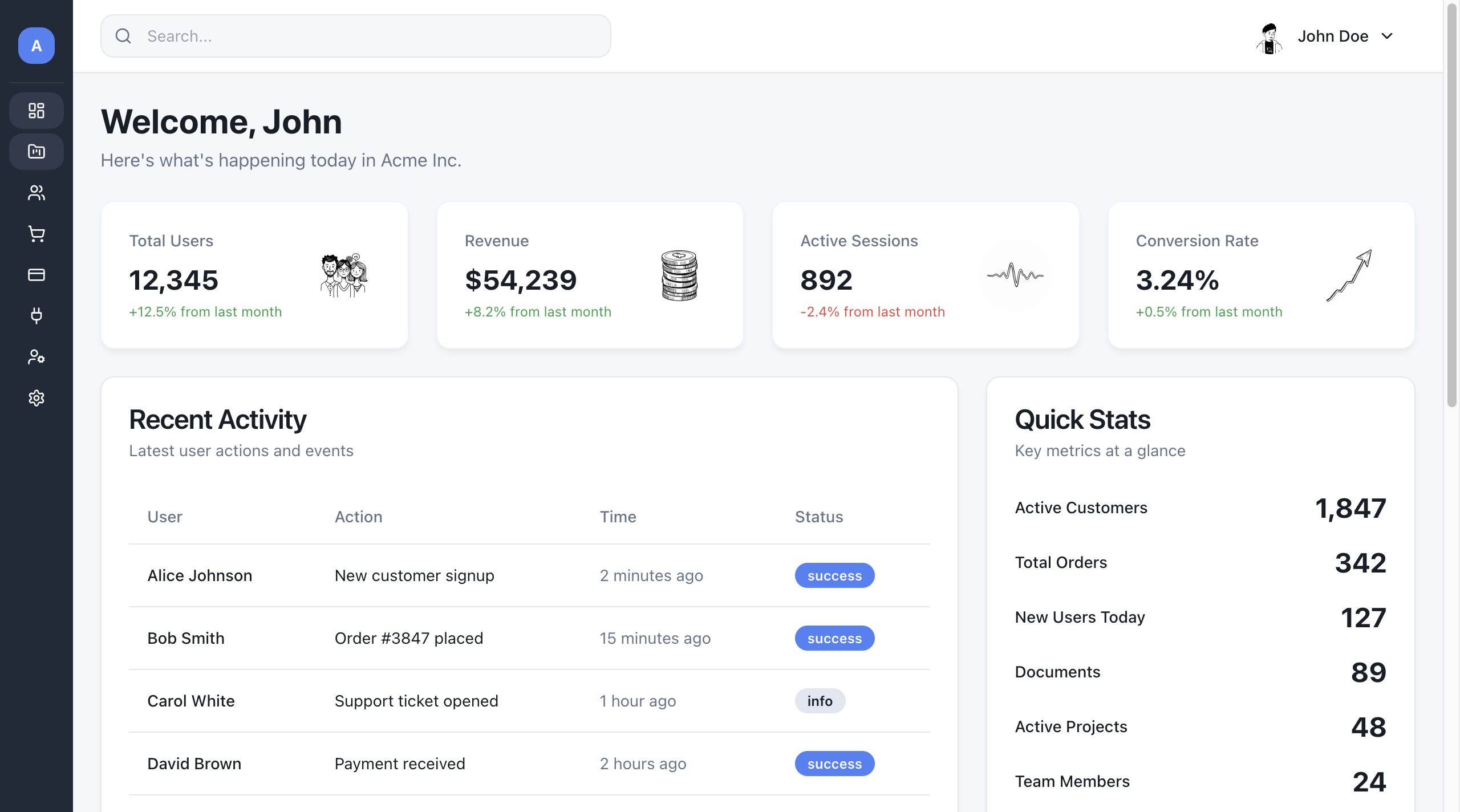Image resolution: width=1460 pixels, height=812 pixels.
Task: Open the settings gear icon in sidebar
Action: click(36, 398)
